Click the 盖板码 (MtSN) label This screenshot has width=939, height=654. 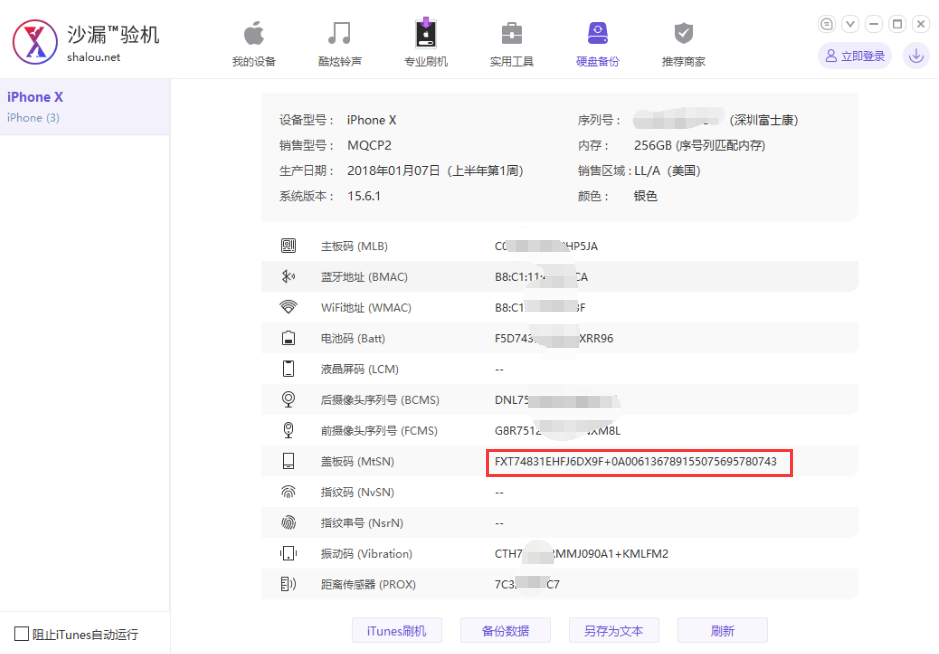point(358,461)
